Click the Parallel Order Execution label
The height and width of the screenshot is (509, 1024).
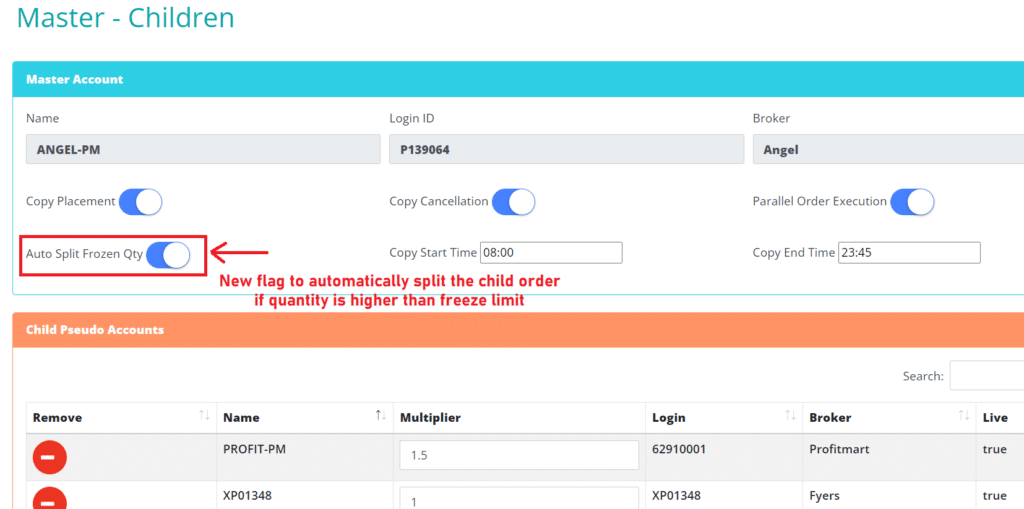(x=820, y=201)
